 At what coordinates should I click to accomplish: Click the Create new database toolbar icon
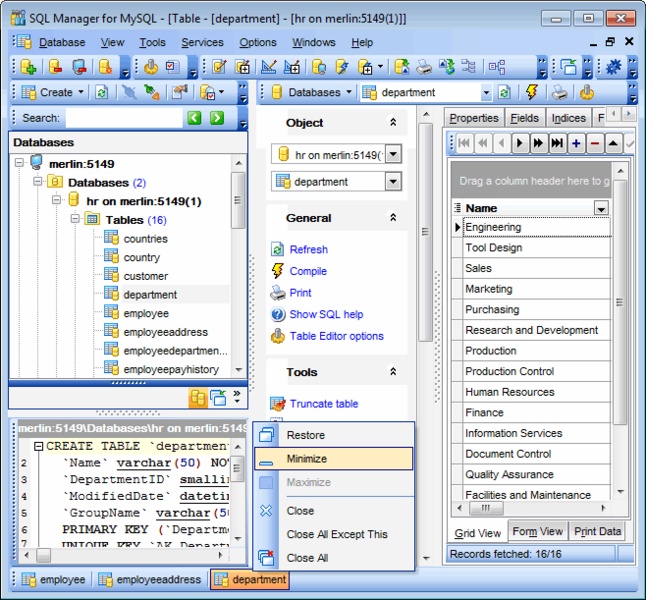point(28,67)
